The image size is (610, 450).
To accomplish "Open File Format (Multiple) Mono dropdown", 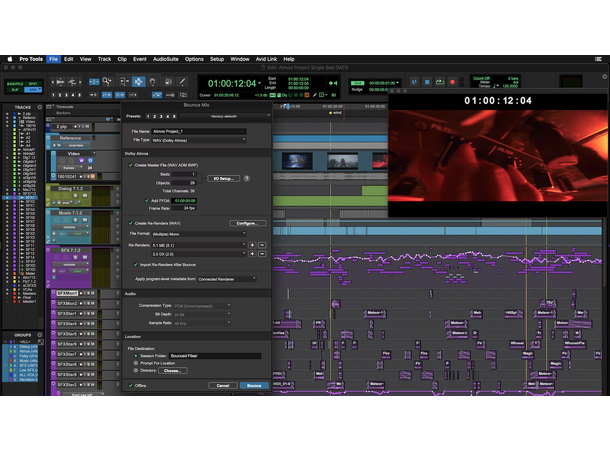I will 199,234.
